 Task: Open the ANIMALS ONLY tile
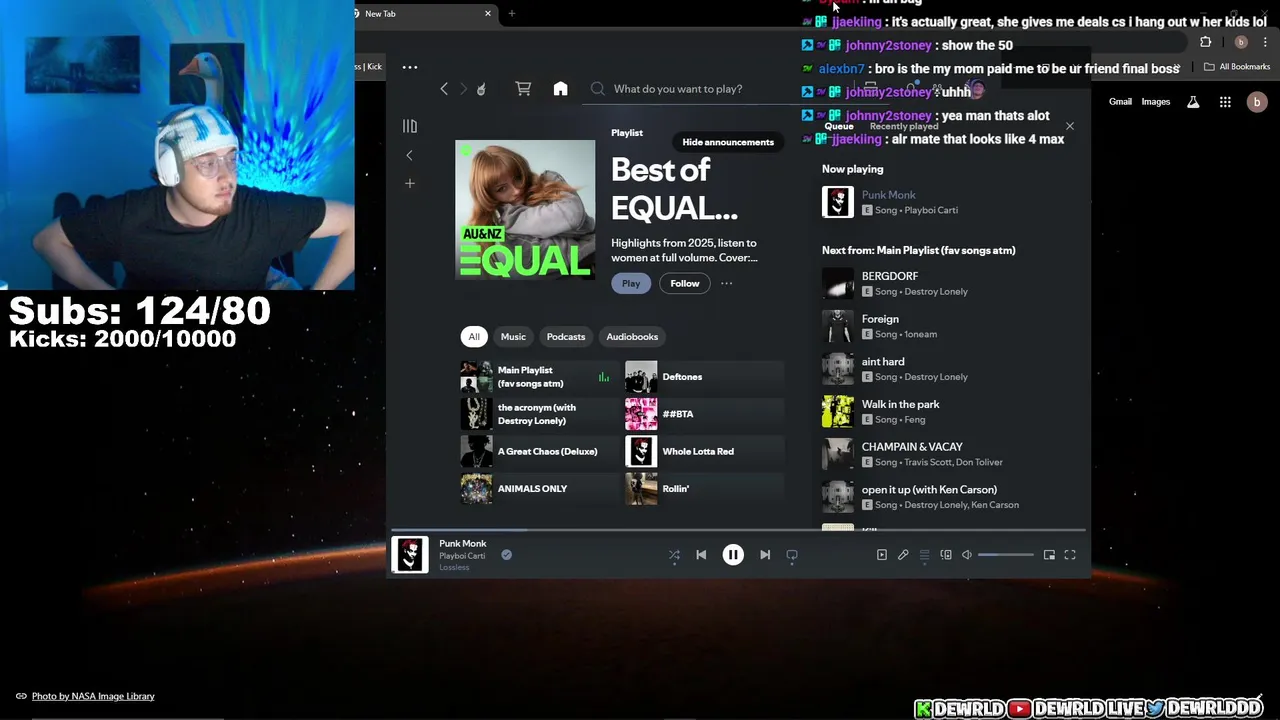pos(538,489)
